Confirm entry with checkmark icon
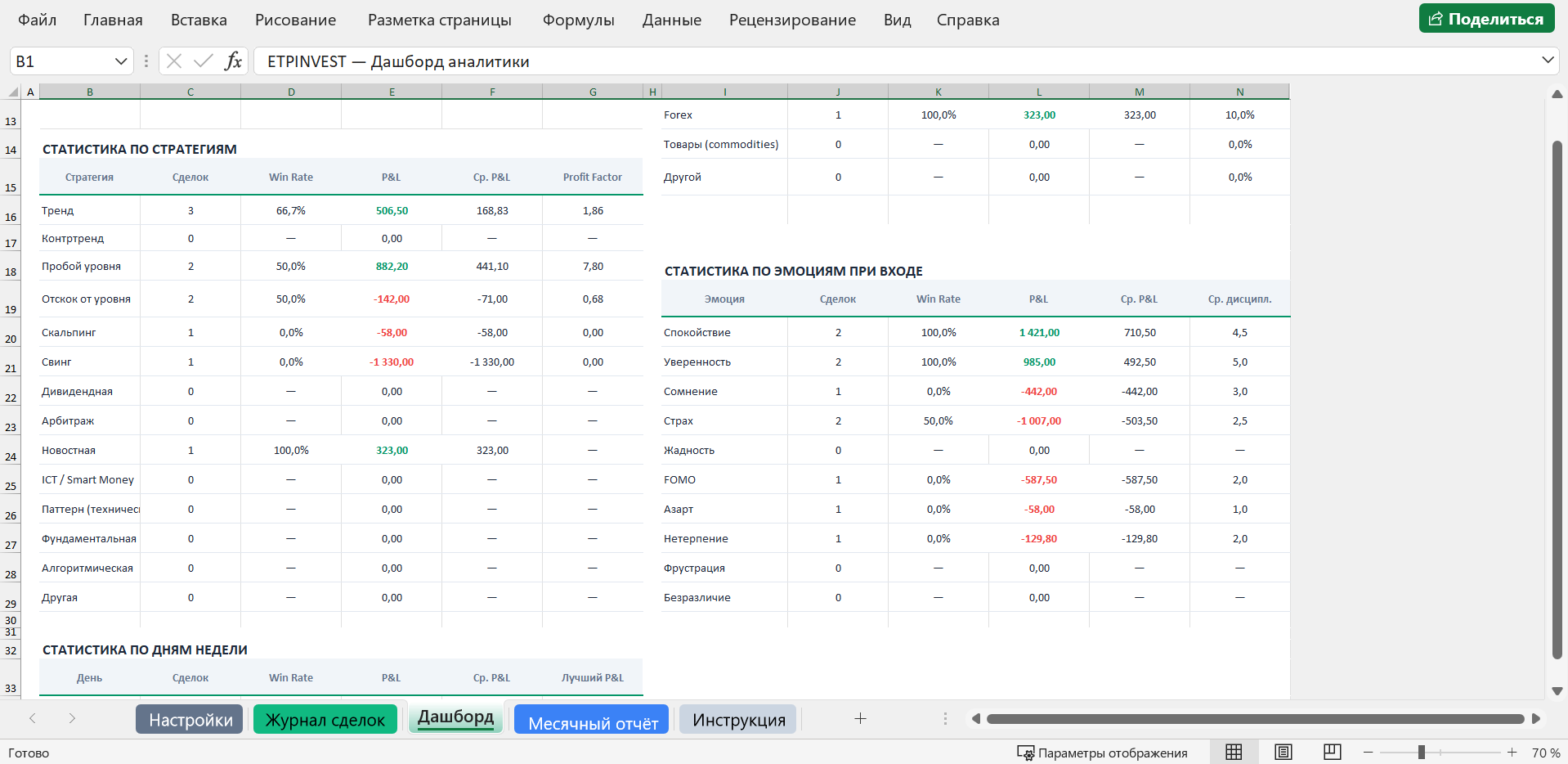 [204, 61]
